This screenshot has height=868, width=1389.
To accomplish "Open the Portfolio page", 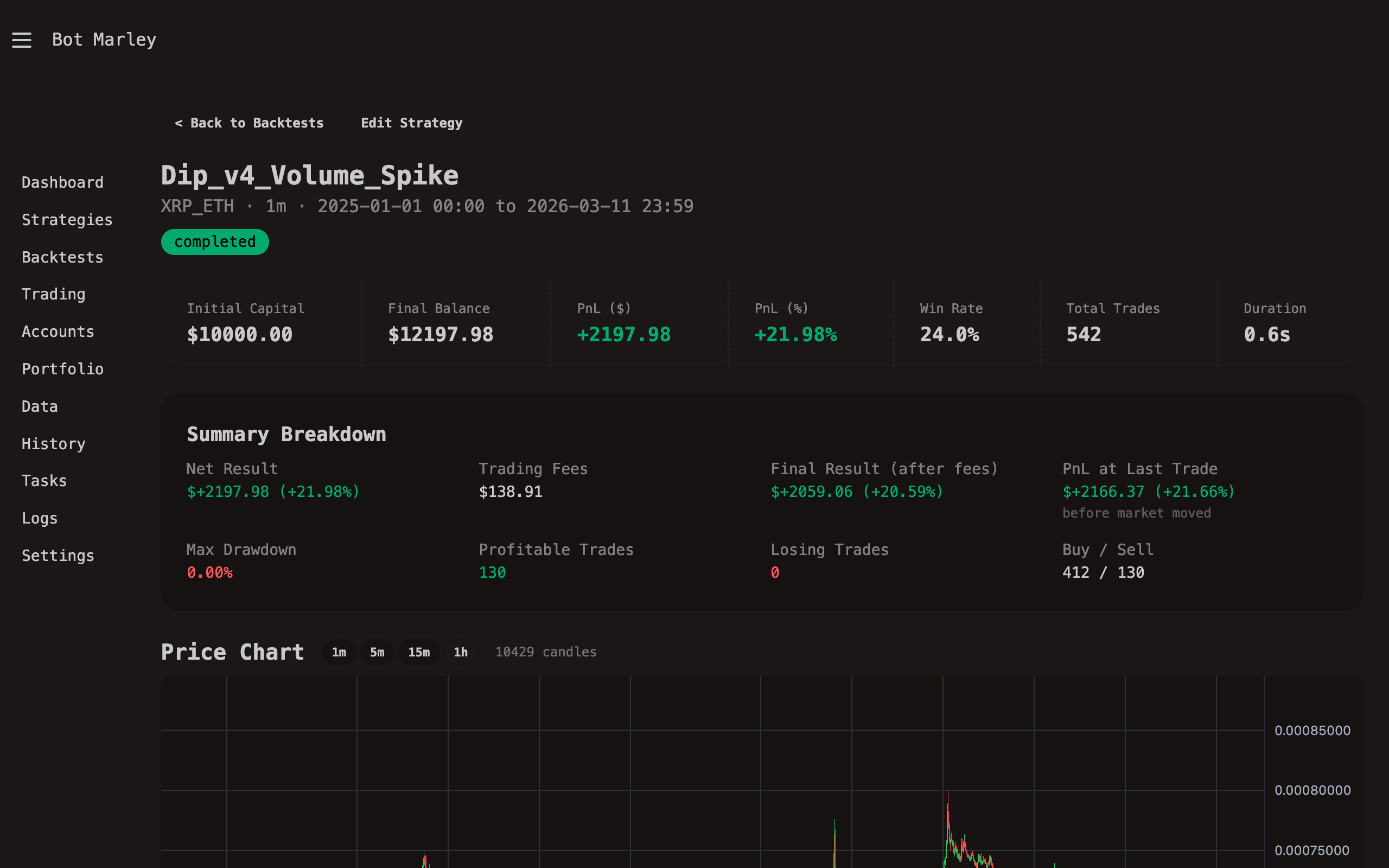I will 62,368.
